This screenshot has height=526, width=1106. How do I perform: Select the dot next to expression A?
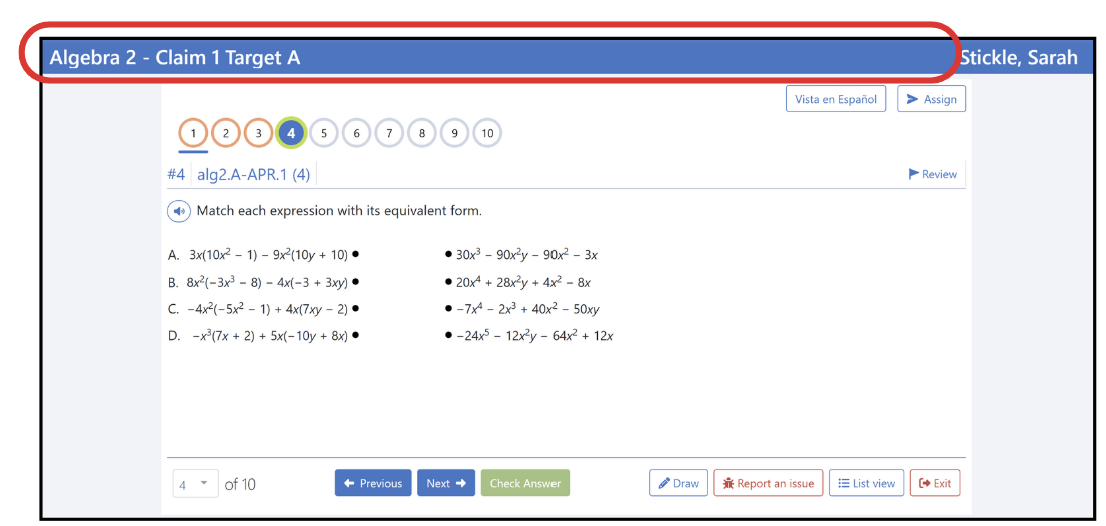(356, 255)
